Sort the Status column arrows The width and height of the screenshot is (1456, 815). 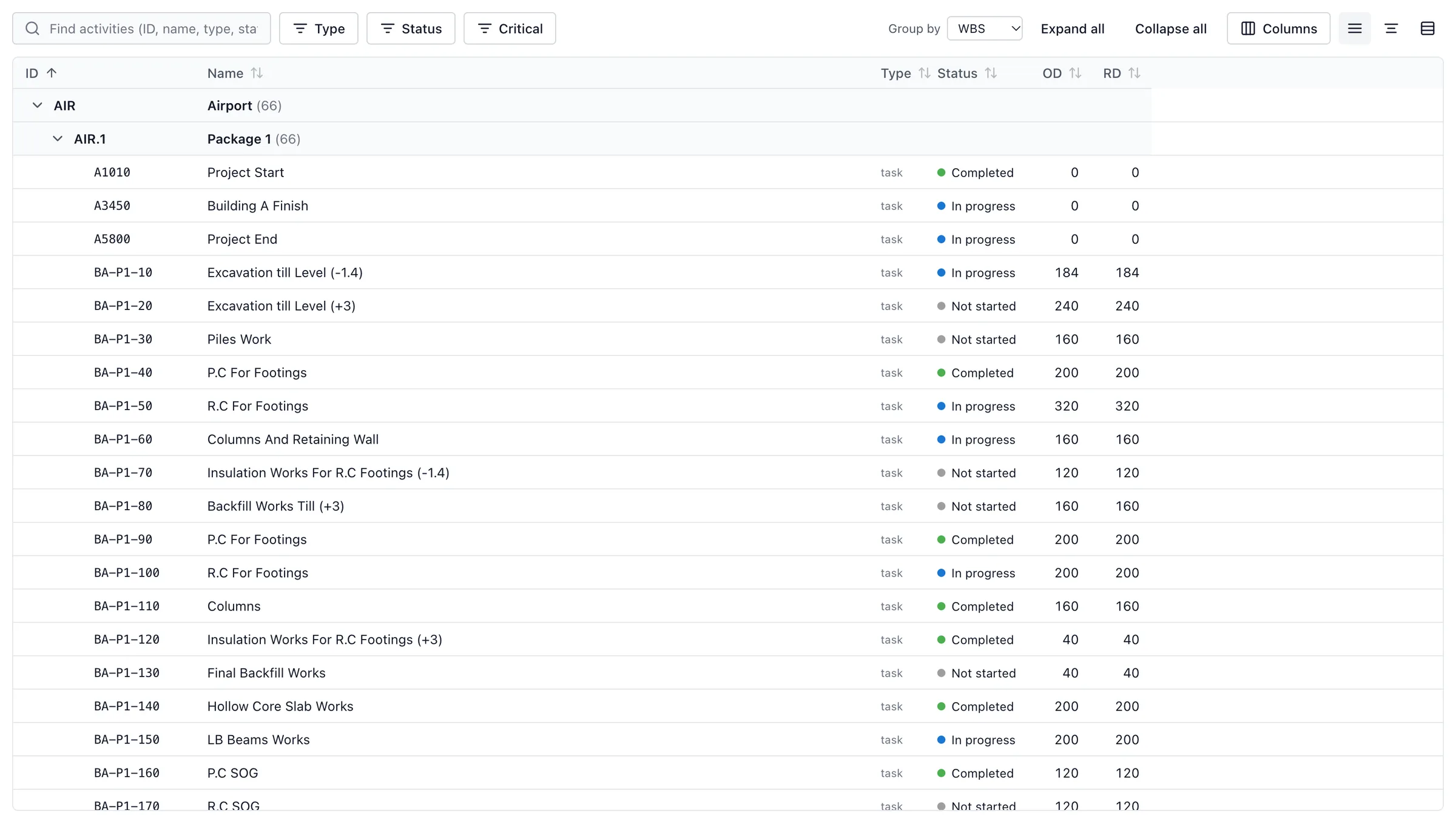tap(991, 73)
